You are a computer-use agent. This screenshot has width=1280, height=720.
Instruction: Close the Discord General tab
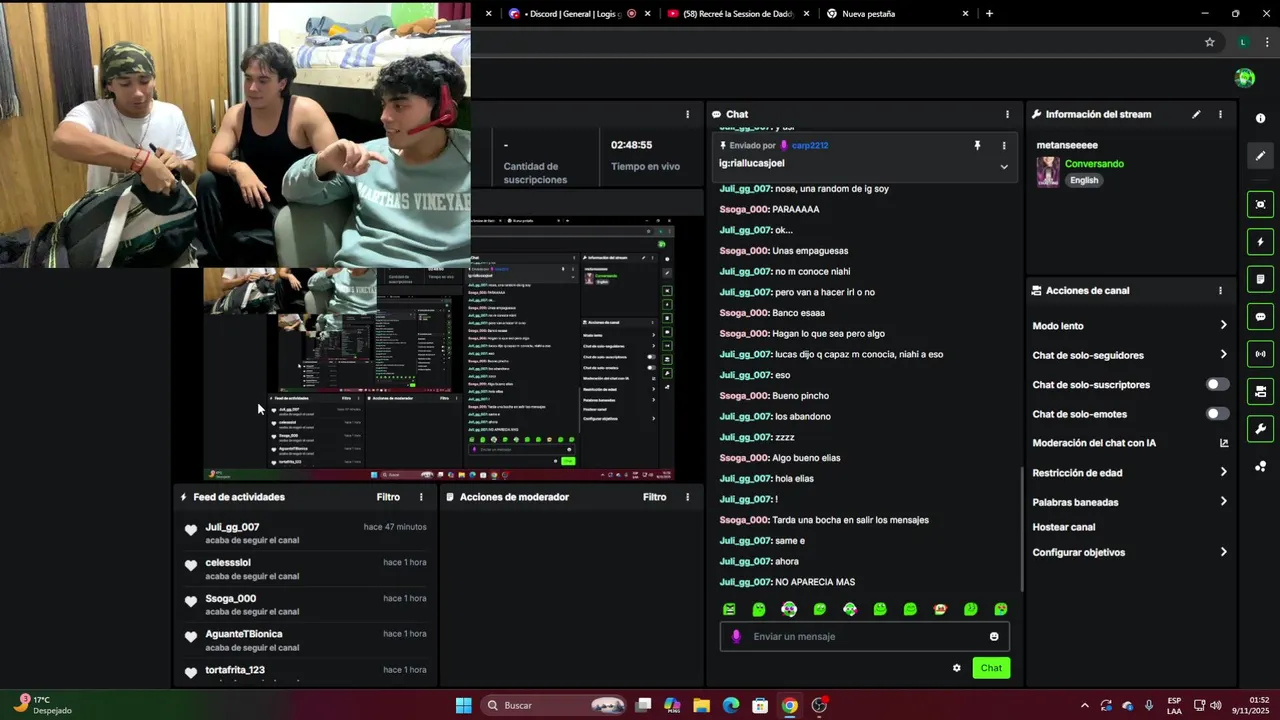[x=648, y=14]
